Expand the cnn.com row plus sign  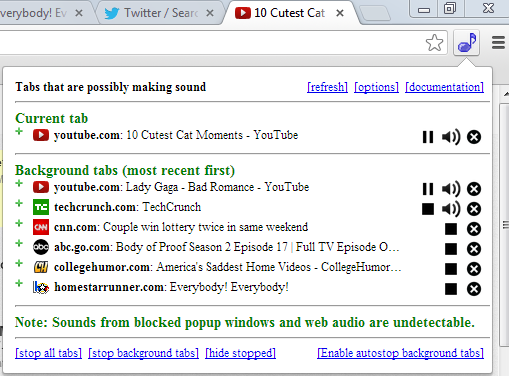19,223
